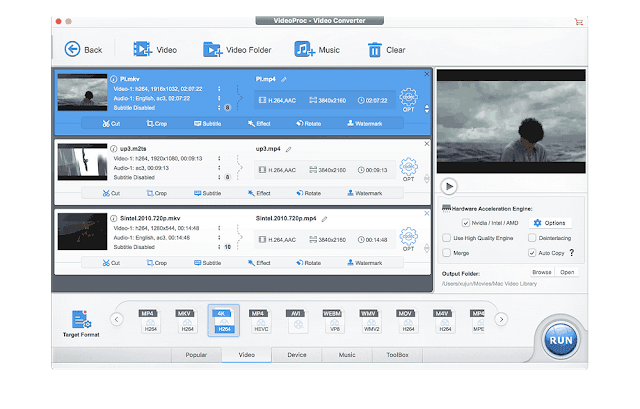Viewport: 640px width, 409px height.
Task: Add Watermark to Sintel.2010.720p.mkv
Action: (x=364, y=263)
